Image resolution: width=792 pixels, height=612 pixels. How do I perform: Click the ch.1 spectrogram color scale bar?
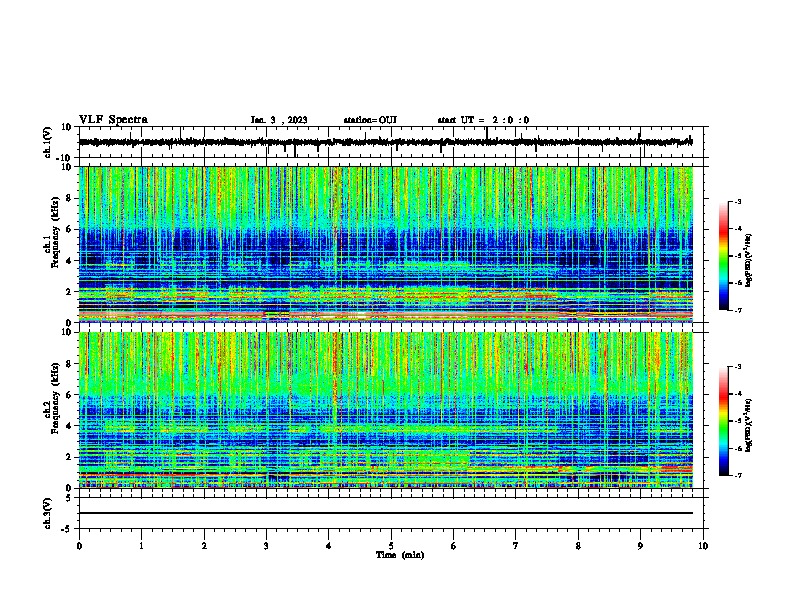724,256
